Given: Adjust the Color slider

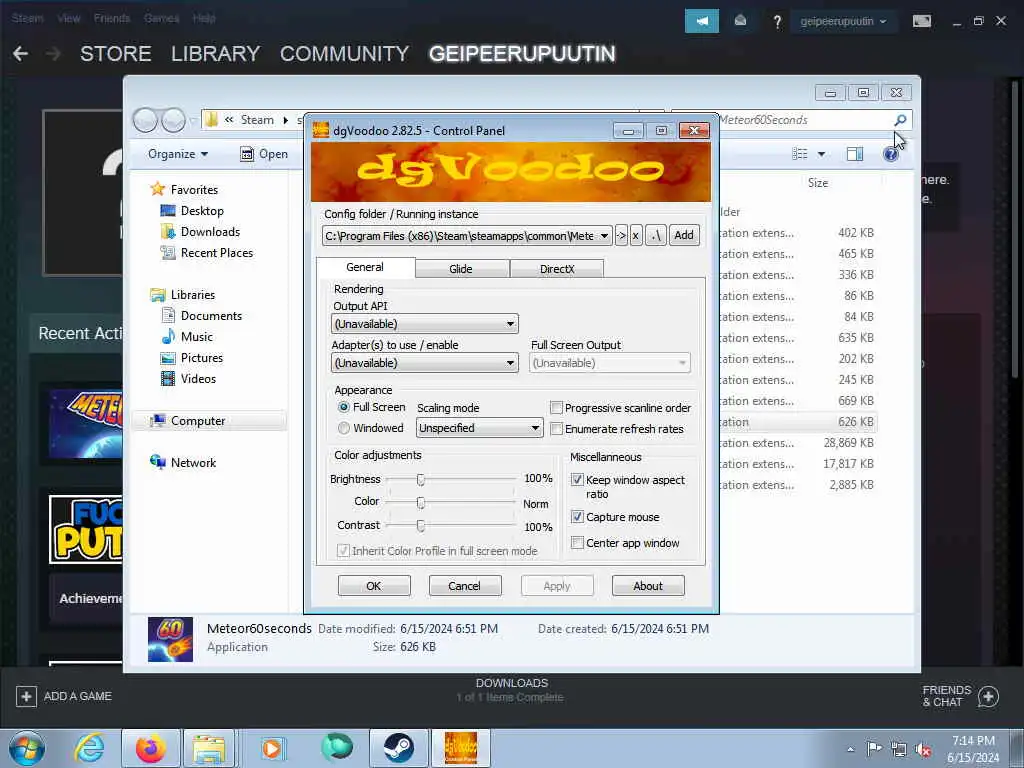Looking at the screenshot, I should coord(421,503).
